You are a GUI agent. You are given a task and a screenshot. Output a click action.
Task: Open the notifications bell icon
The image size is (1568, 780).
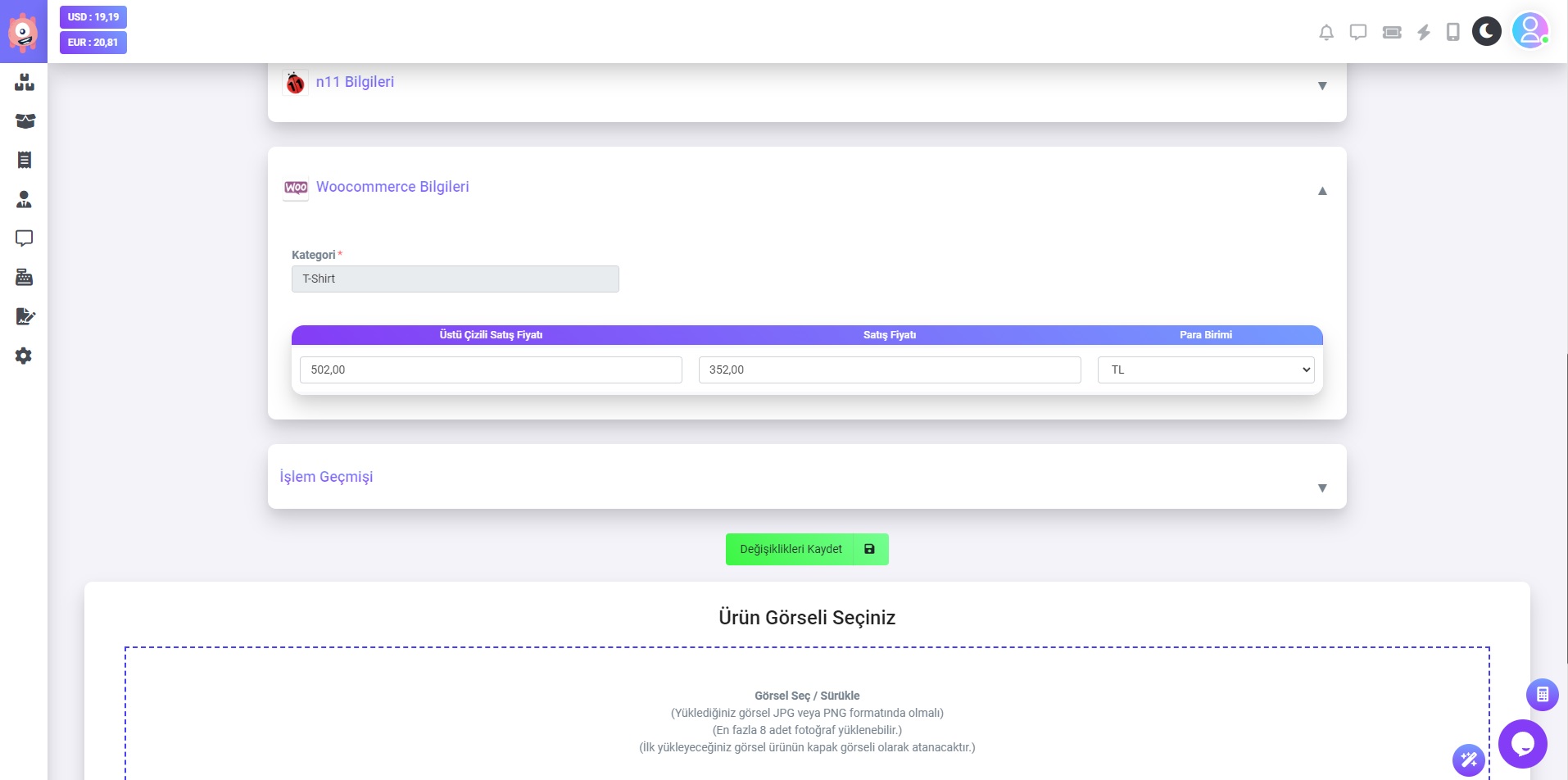click(x=1326, y=33)
